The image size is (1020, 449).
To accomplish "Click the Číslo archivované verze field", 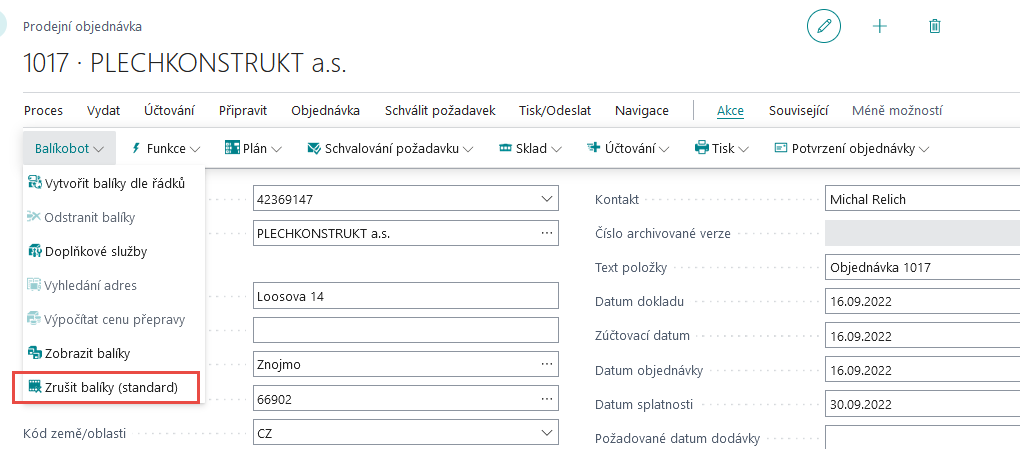I will point(922,233).
